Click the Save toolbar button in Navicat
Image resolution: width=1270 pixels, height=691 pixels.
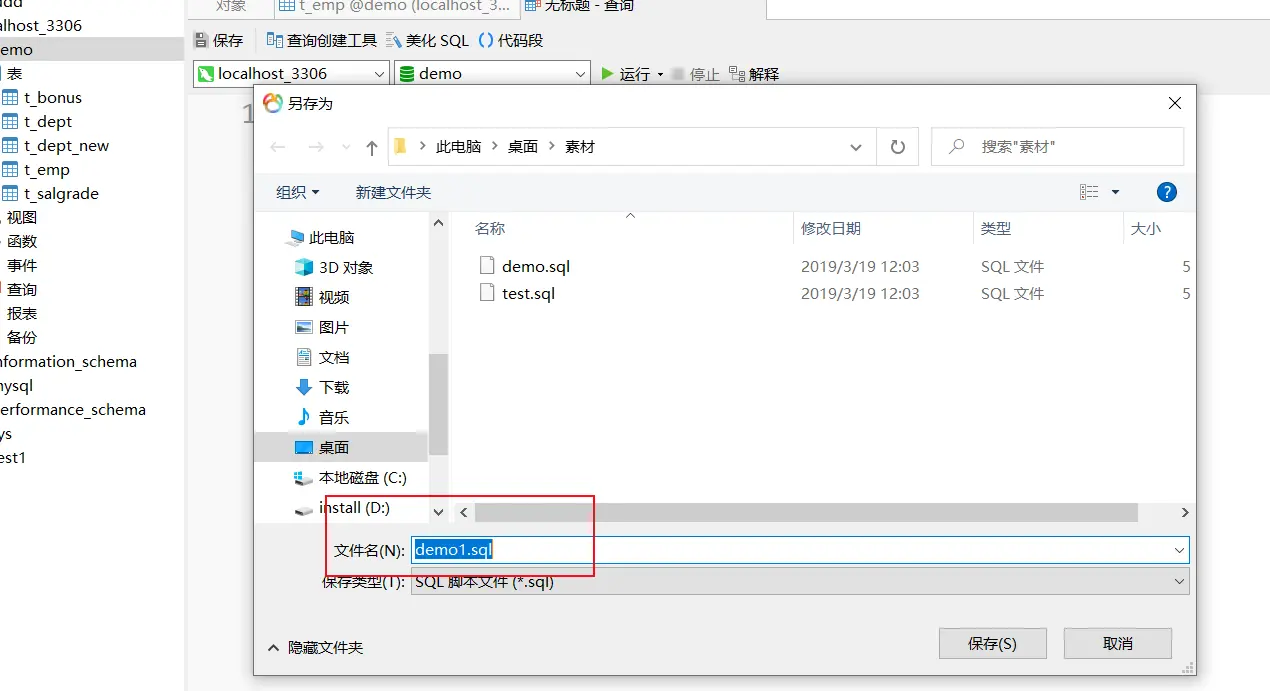click(219, 40)
